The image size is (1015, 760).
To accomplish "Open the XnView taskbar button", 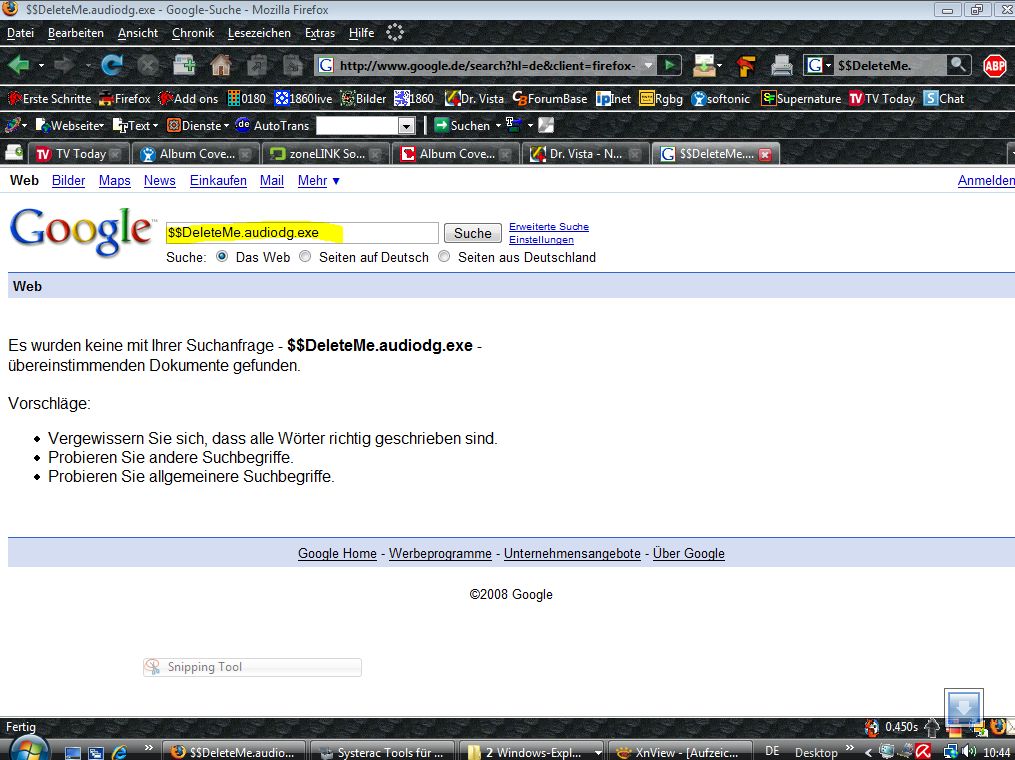I will coord(679,752).
